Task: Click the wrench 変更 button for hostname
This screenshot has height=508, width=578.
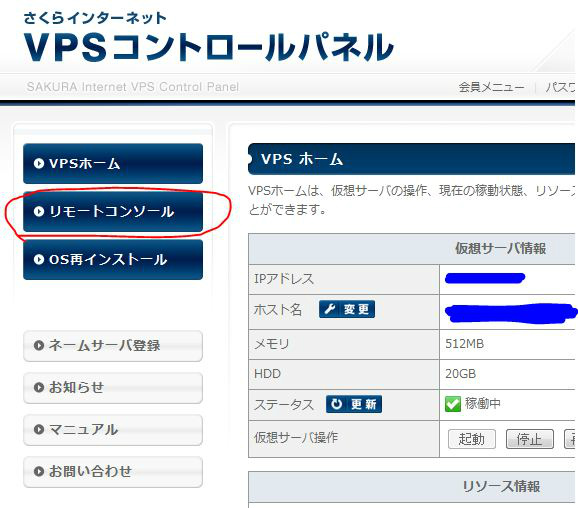Action: [x=347, y=309]
